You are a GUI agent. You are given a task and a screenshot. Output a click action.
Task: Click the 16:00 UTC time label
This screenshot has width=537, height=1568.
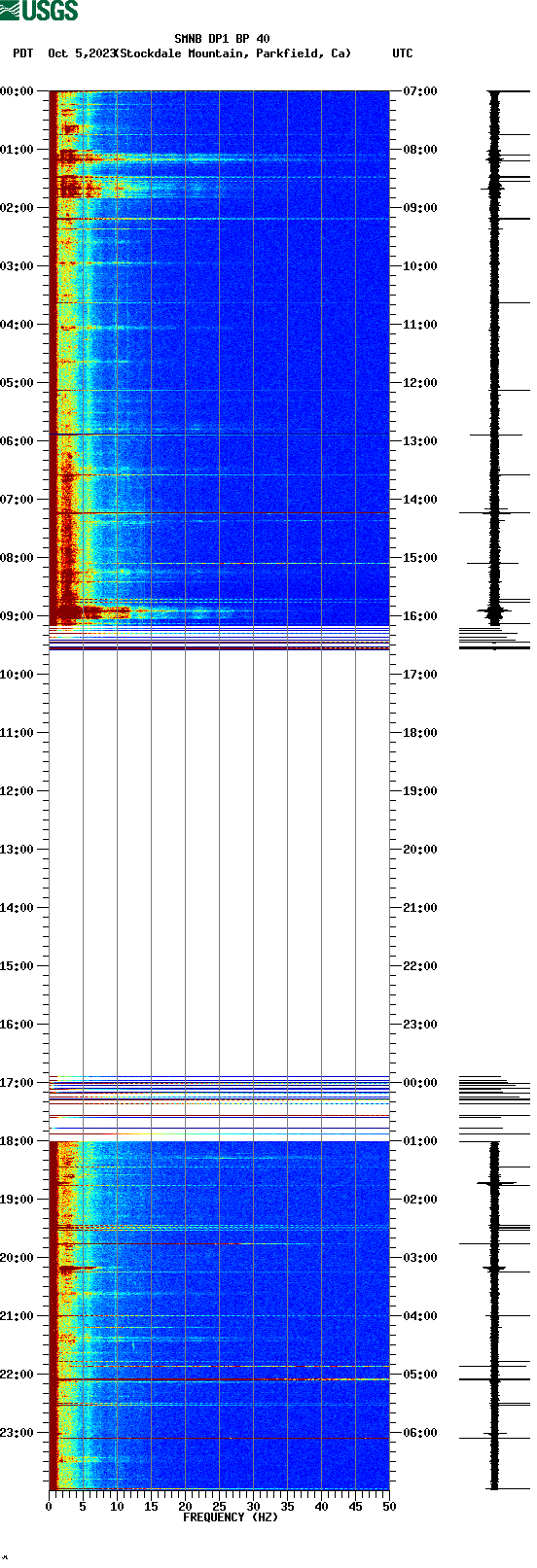(420, 616)
